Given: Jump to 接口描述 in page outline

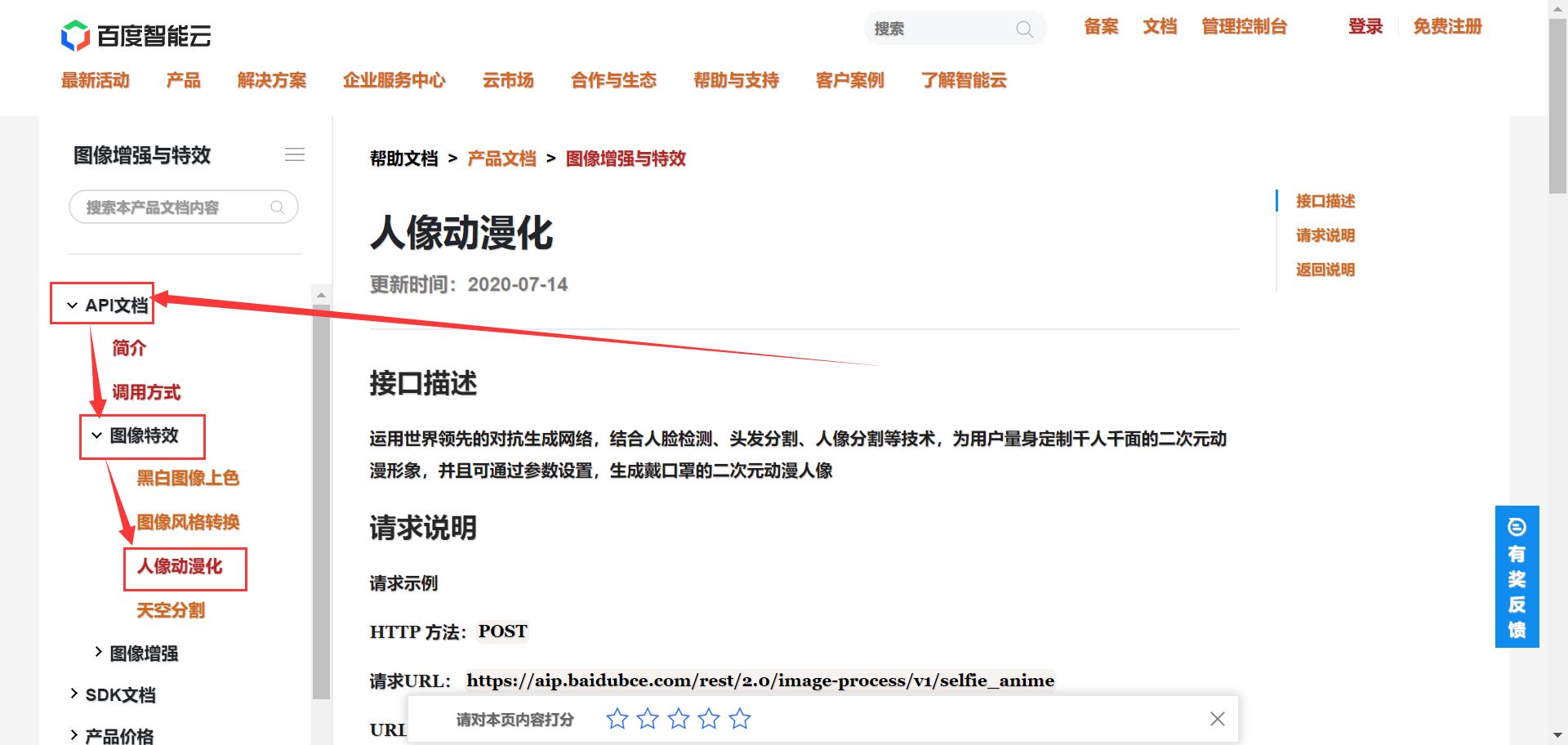Looking at the screenshot, I should [x=1325, y=201].
